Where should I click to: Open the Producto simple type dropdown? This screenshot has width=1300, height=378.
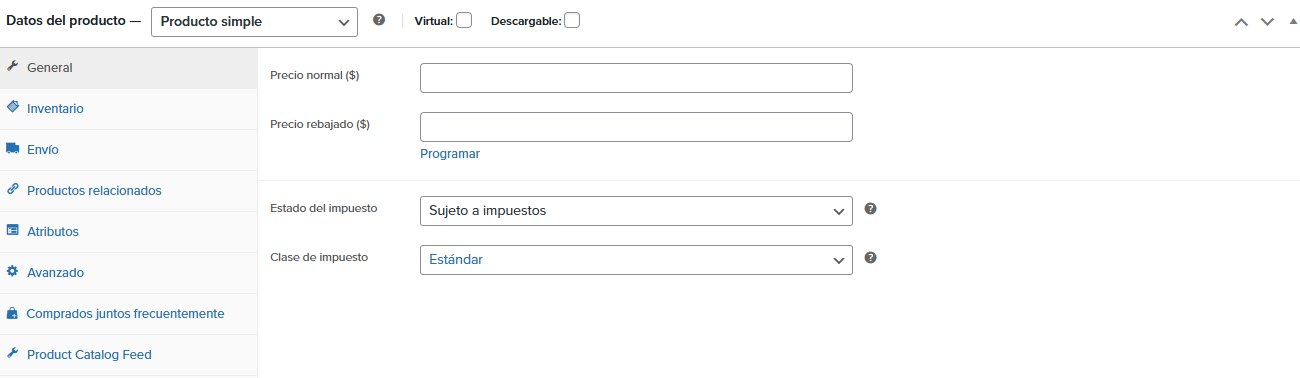point(254,21)
